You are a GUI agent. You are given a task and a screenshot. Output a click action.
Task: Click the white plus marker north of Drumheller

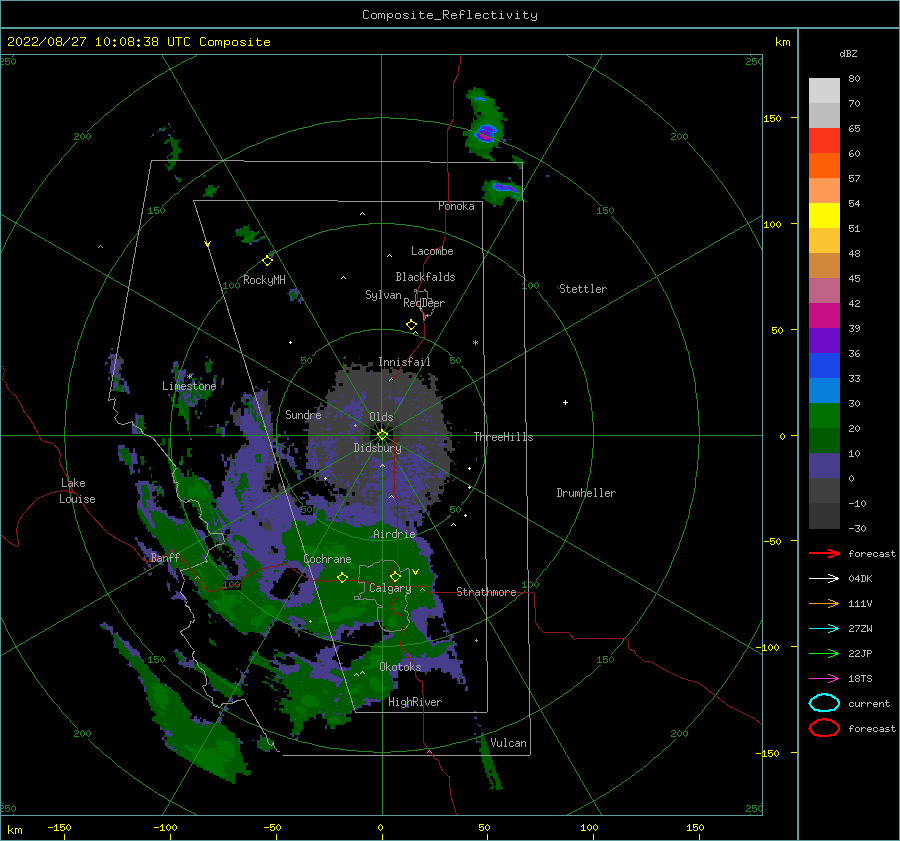565,402
